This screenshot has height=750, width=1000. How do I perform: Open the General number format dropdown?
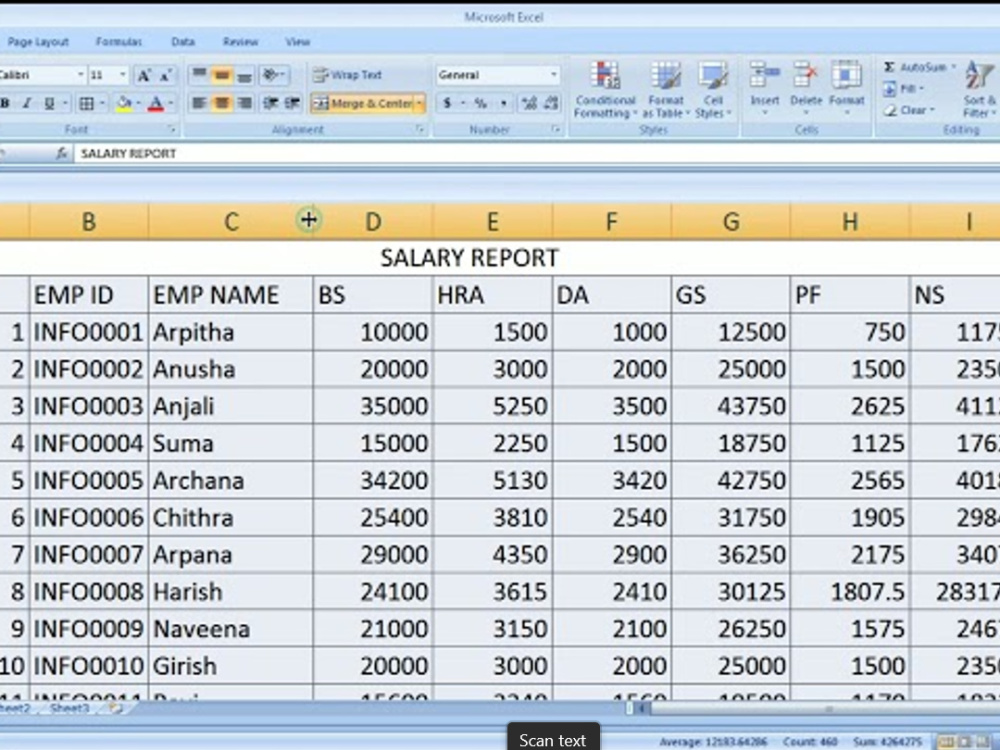[553, 75]
